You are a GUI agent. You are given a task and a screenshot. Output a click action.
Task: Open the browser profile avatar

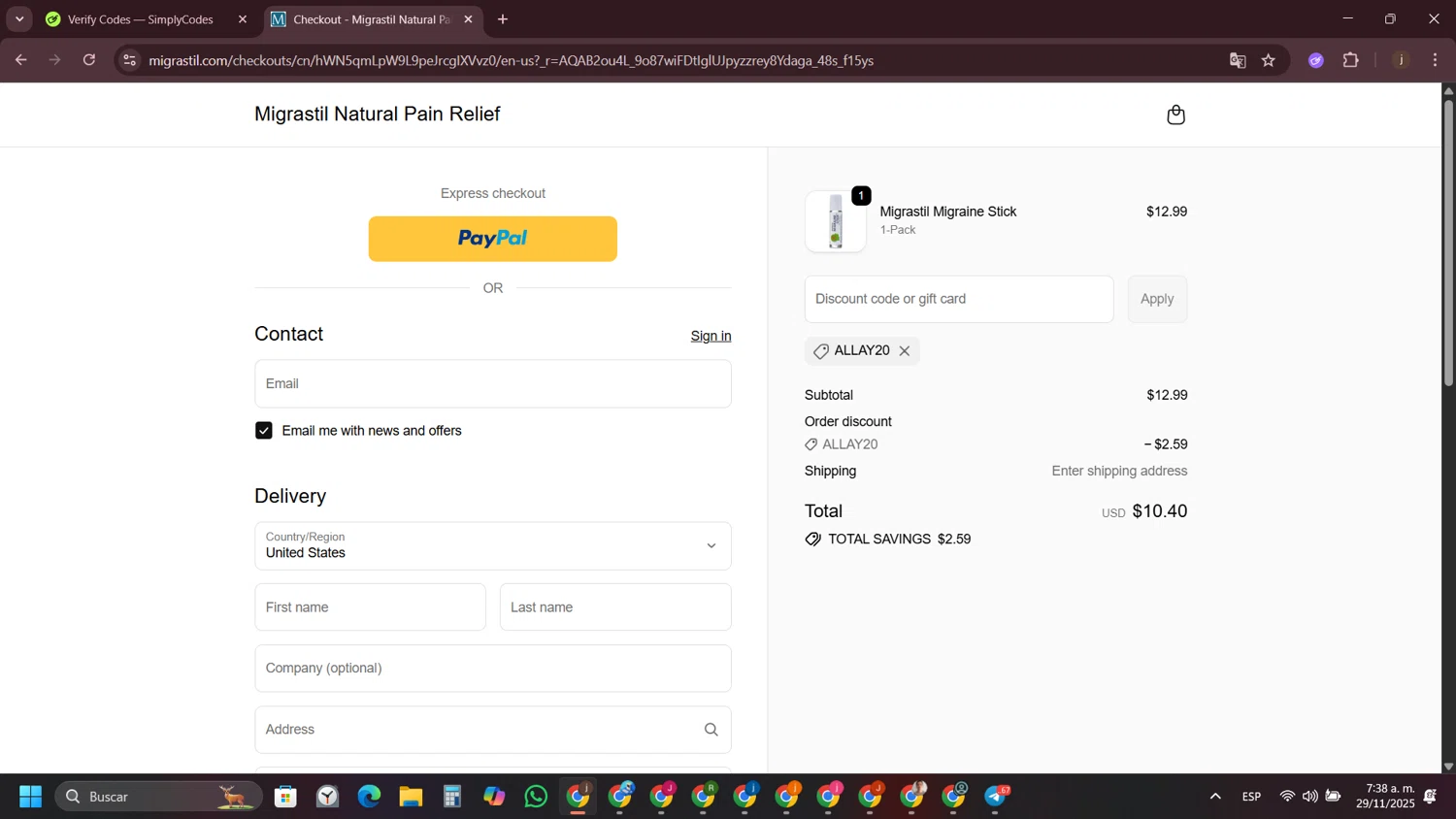[1401, 60]
